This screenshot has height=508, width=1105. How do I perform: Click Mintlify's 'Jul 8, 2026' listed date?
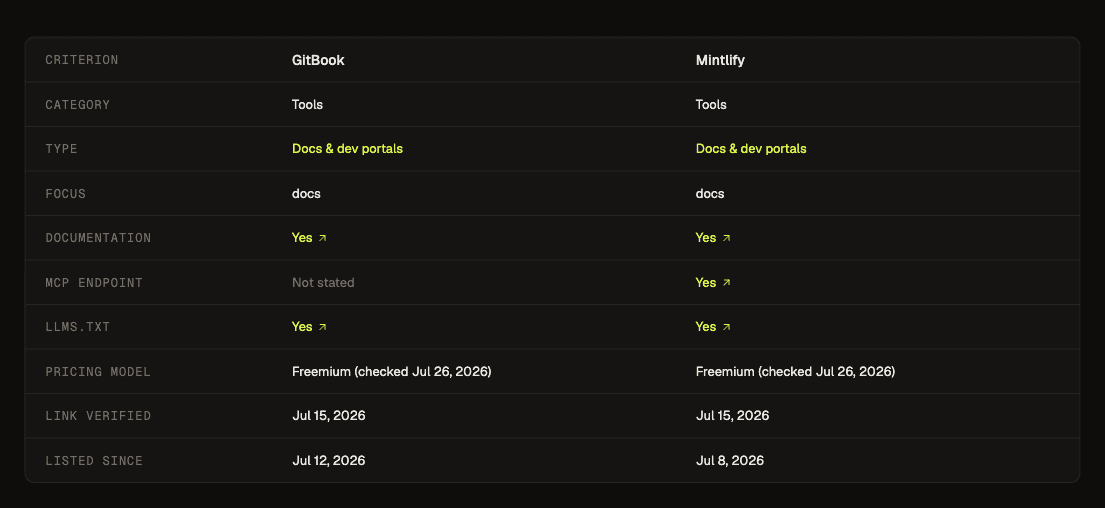729,461
